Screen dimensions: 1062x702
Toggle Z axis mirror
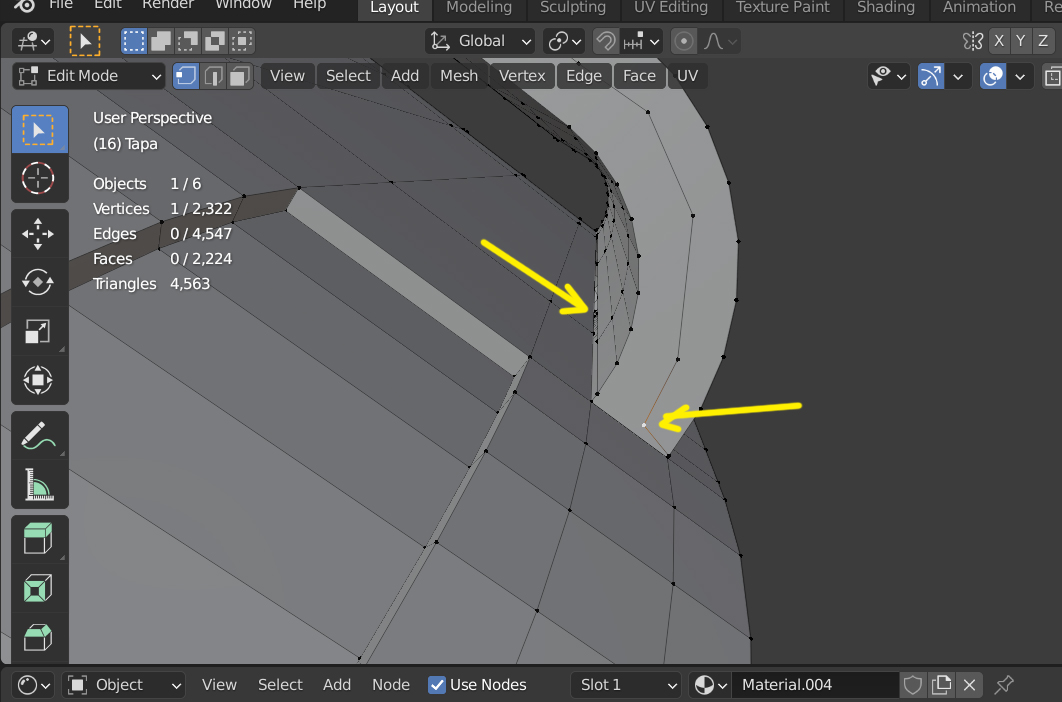pyautogui.click(x=1043, y=41)
